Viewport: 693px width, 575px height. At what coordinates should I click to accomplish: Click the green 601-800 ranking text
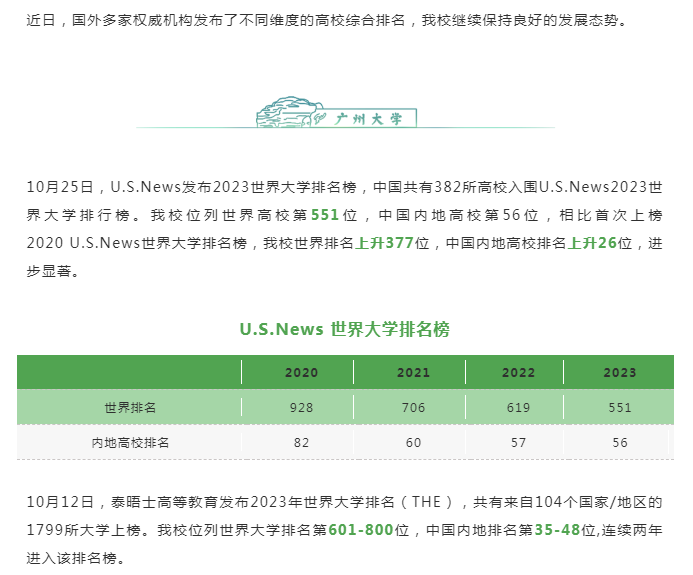point(361,530)
